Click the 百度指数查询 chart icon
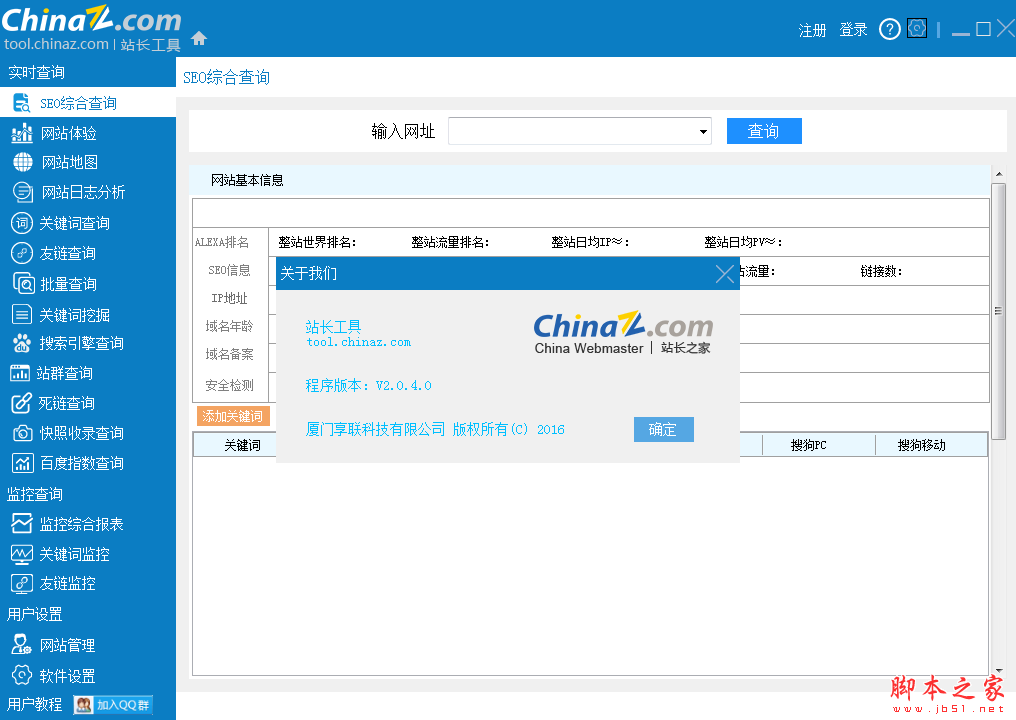 [23, 463]
